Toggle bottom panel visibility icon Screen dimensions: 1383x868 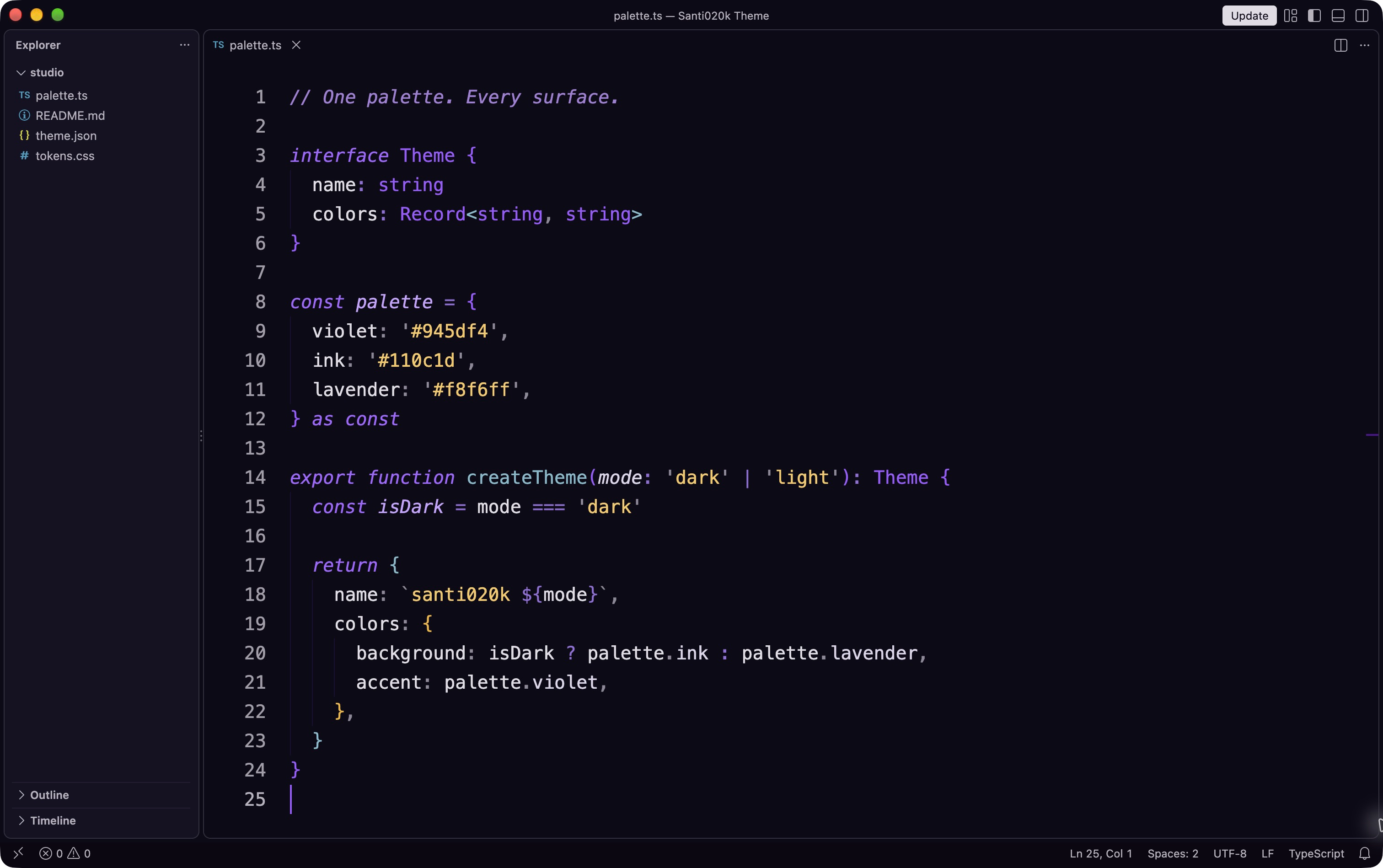(x=1338, y=16)
